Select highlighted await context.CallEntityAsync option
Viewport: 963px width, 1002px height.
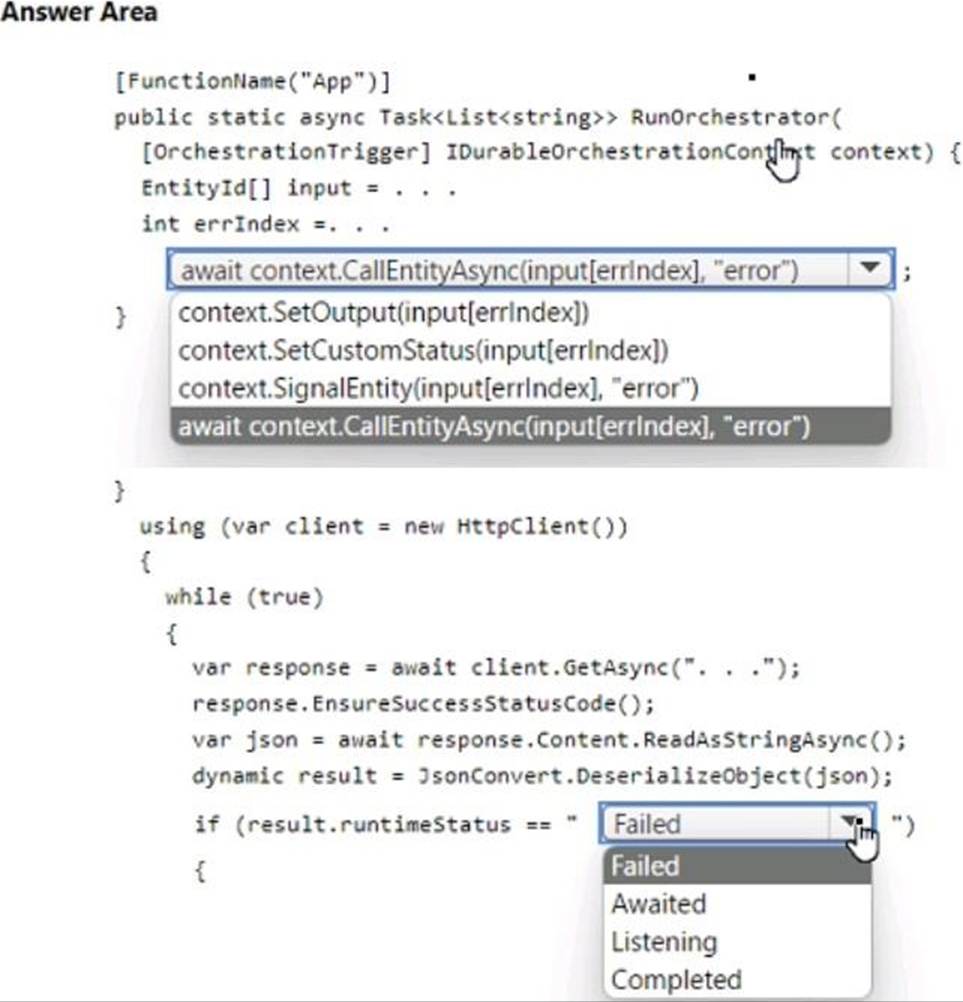coord(530,426)
